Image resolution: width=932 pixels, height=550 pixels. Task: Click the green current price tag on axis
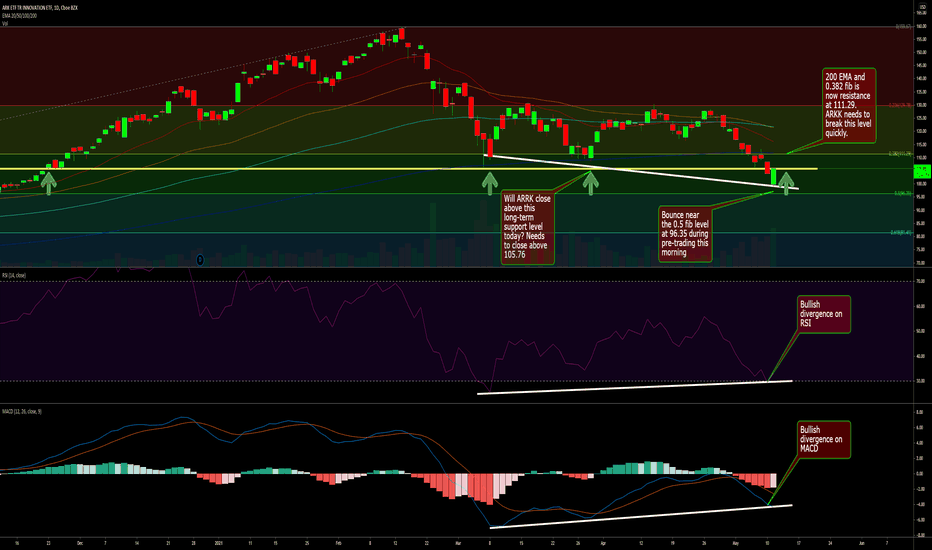[922, 172]
